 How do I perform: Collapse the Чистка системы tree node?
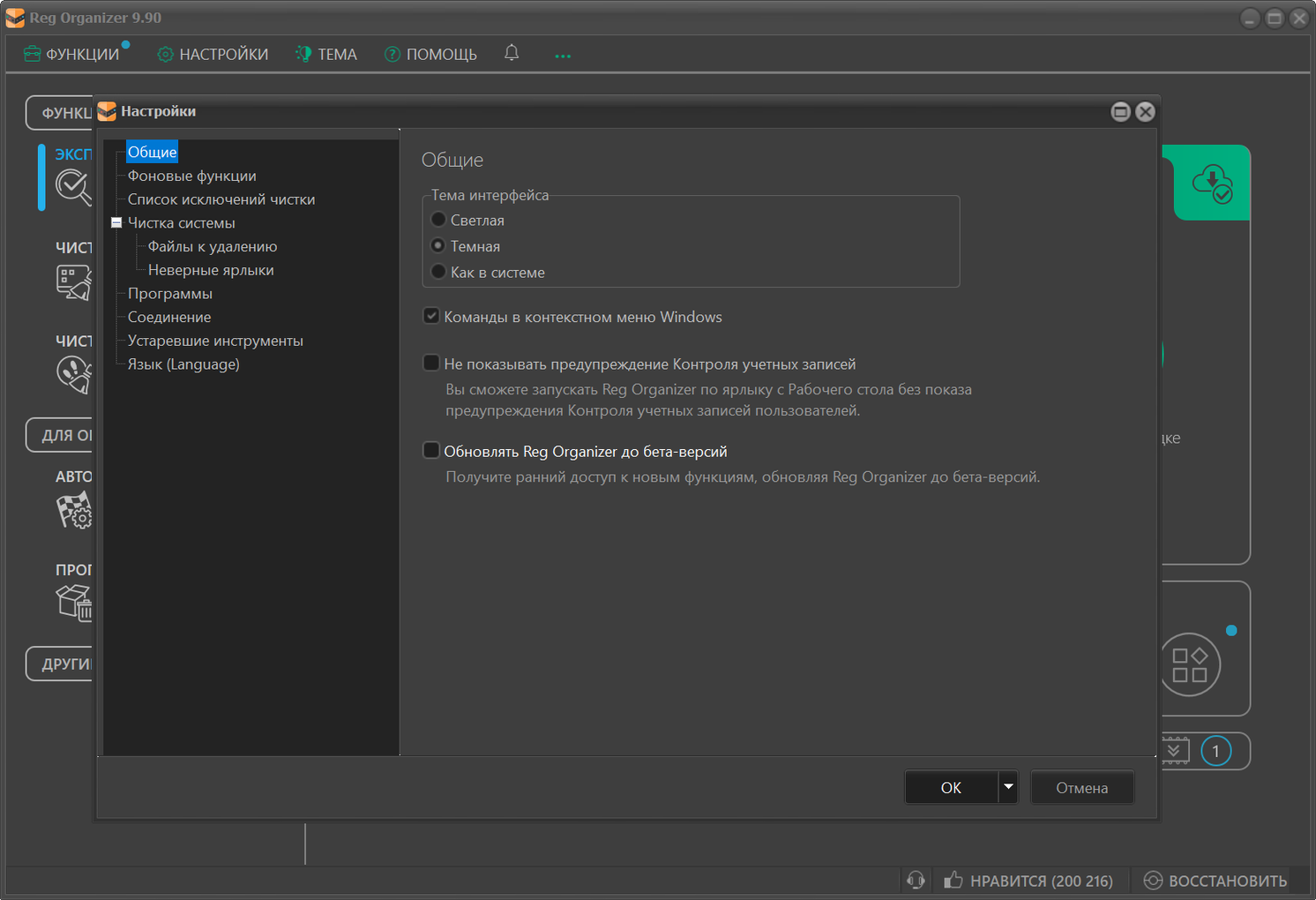coord(116,223)
